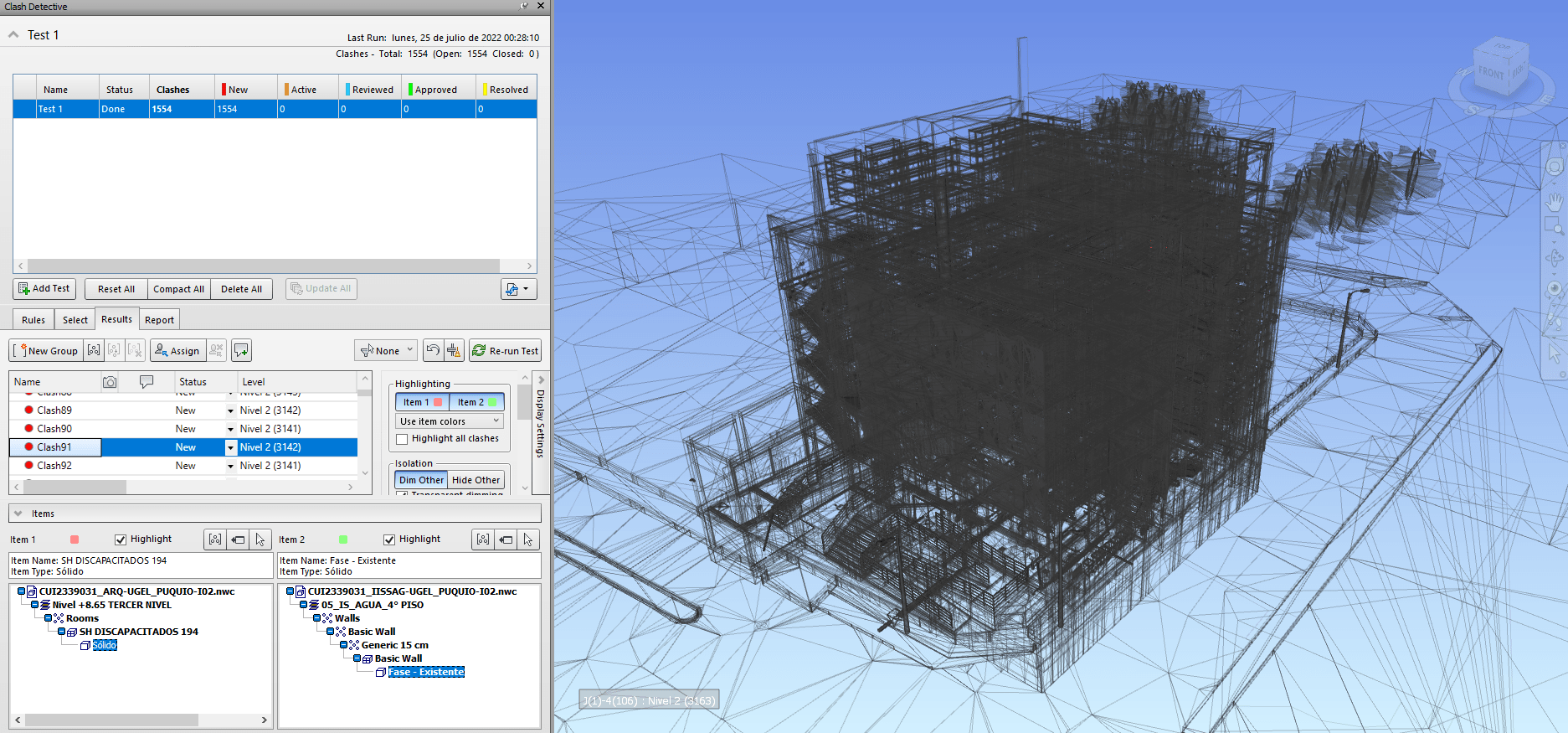Select the Clash90 row in results

[54, 429]
